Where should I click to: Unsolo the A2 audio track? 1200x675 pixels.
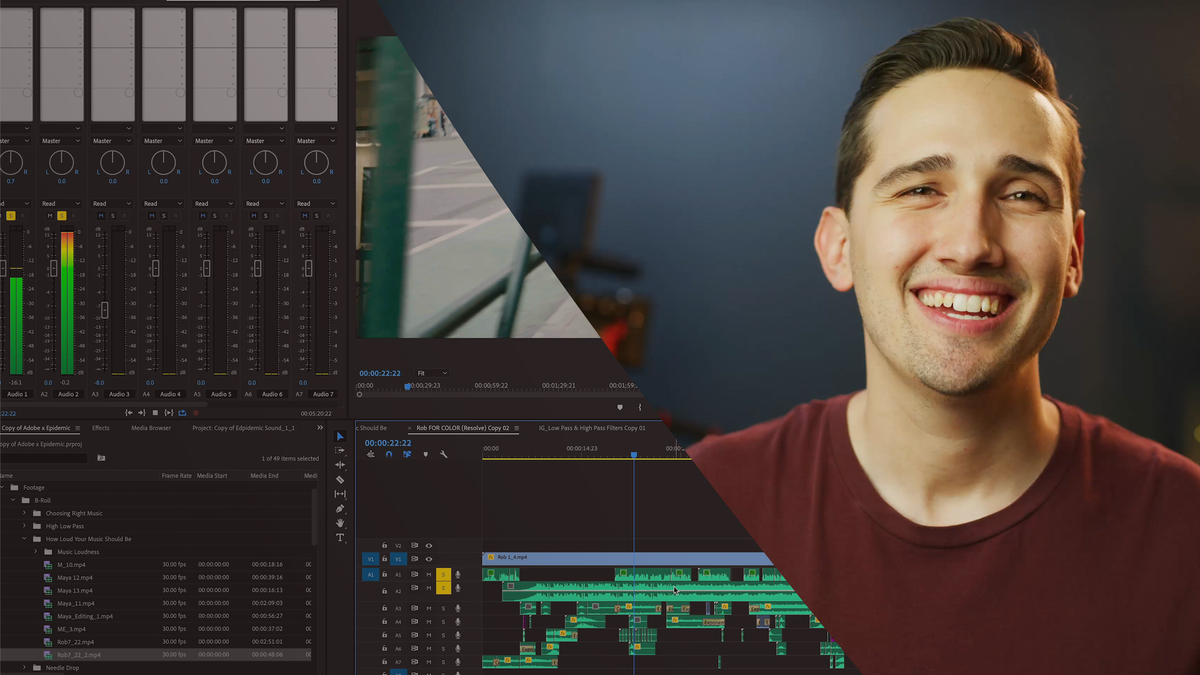pos(443,588)
